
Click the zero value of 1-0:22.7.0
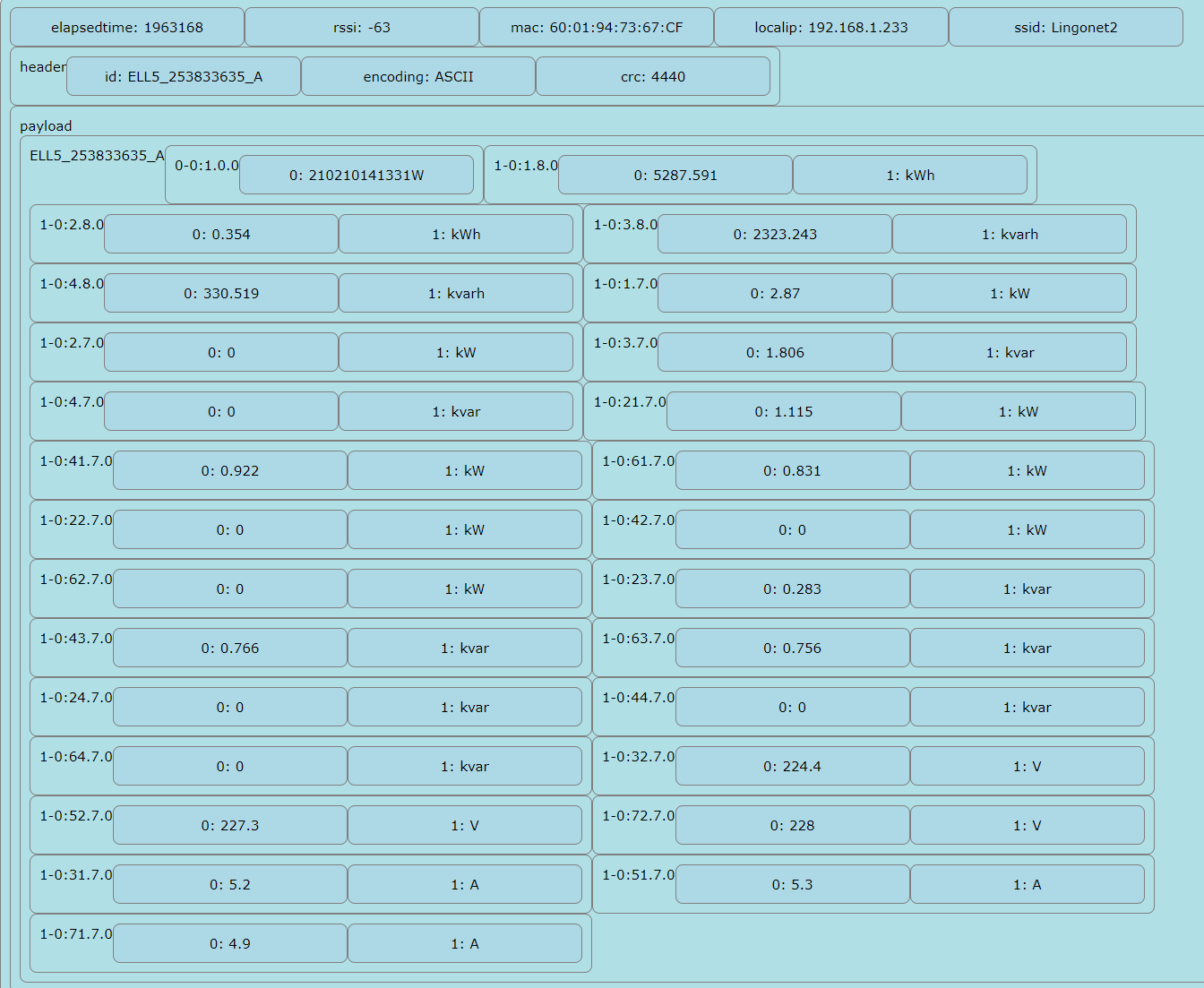point(230,529)
